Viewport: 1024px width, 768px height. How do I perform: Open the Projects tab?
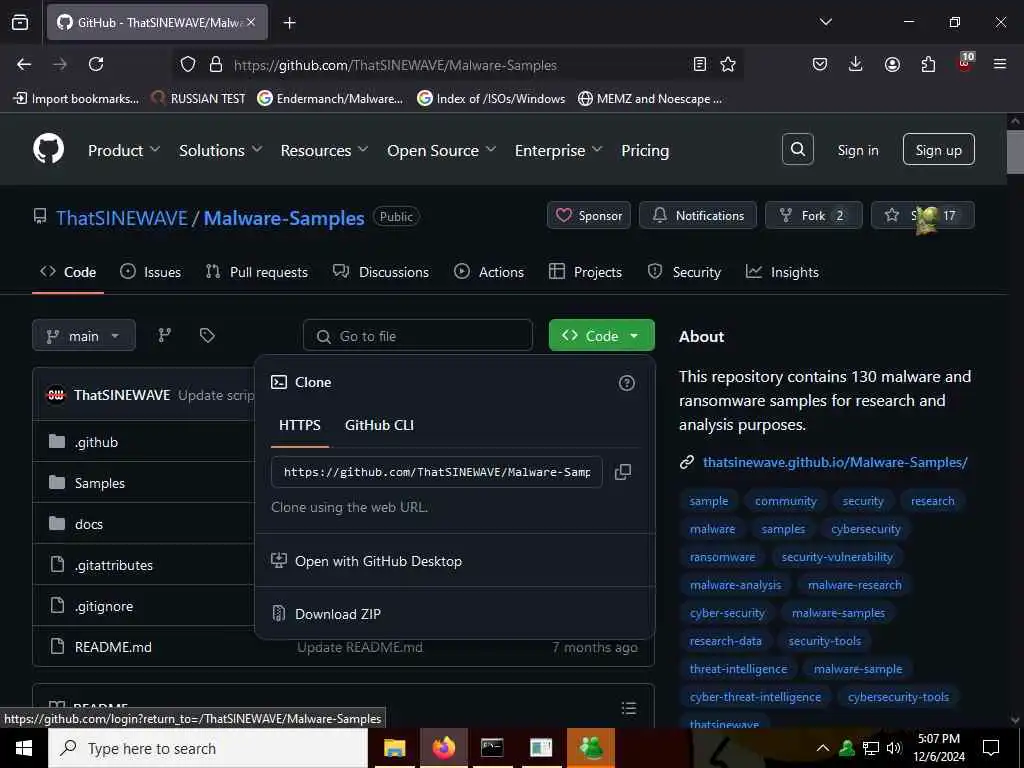(585, 272)
